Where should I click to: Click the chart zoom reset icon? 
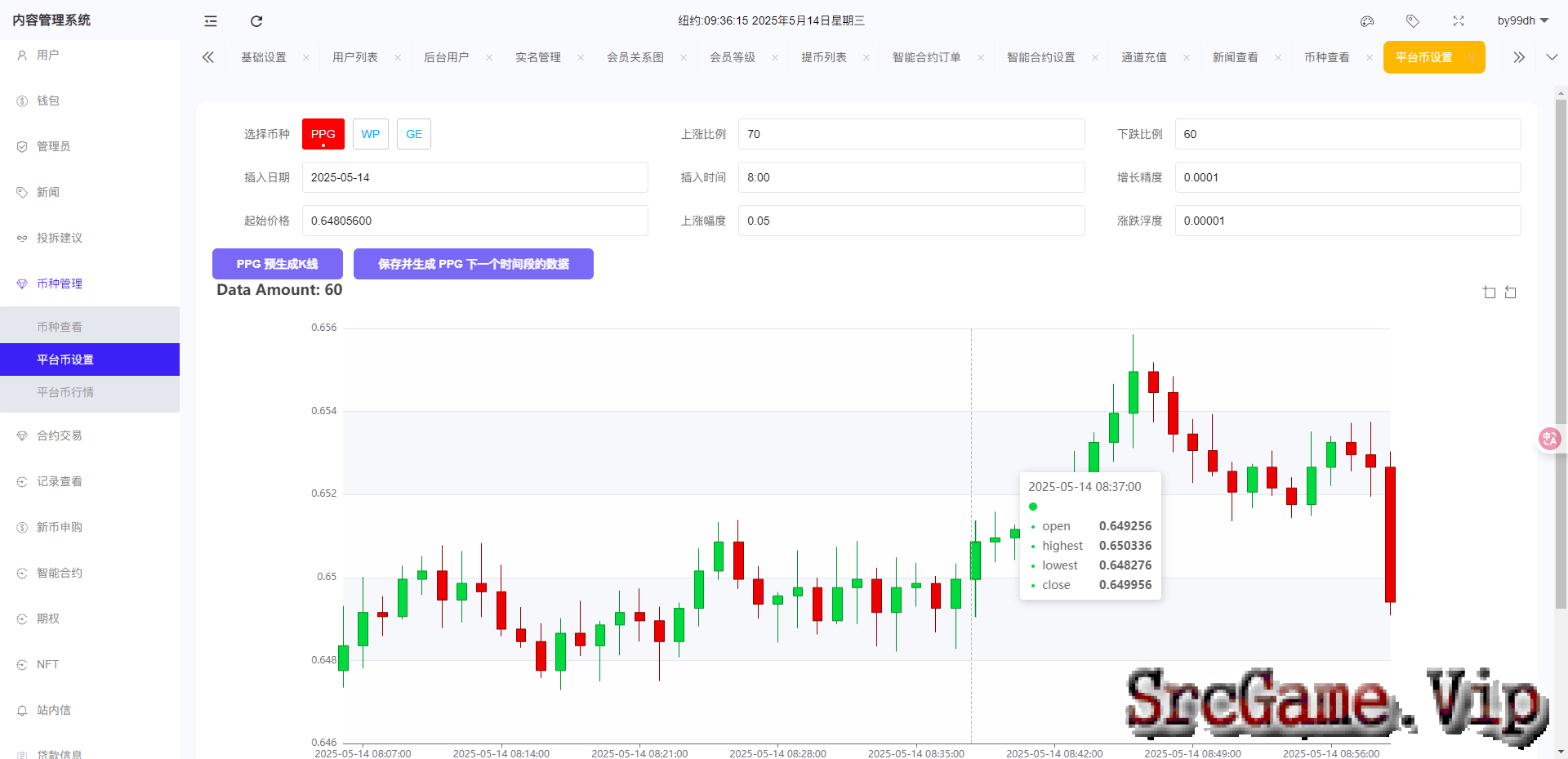pos(1511,292)
